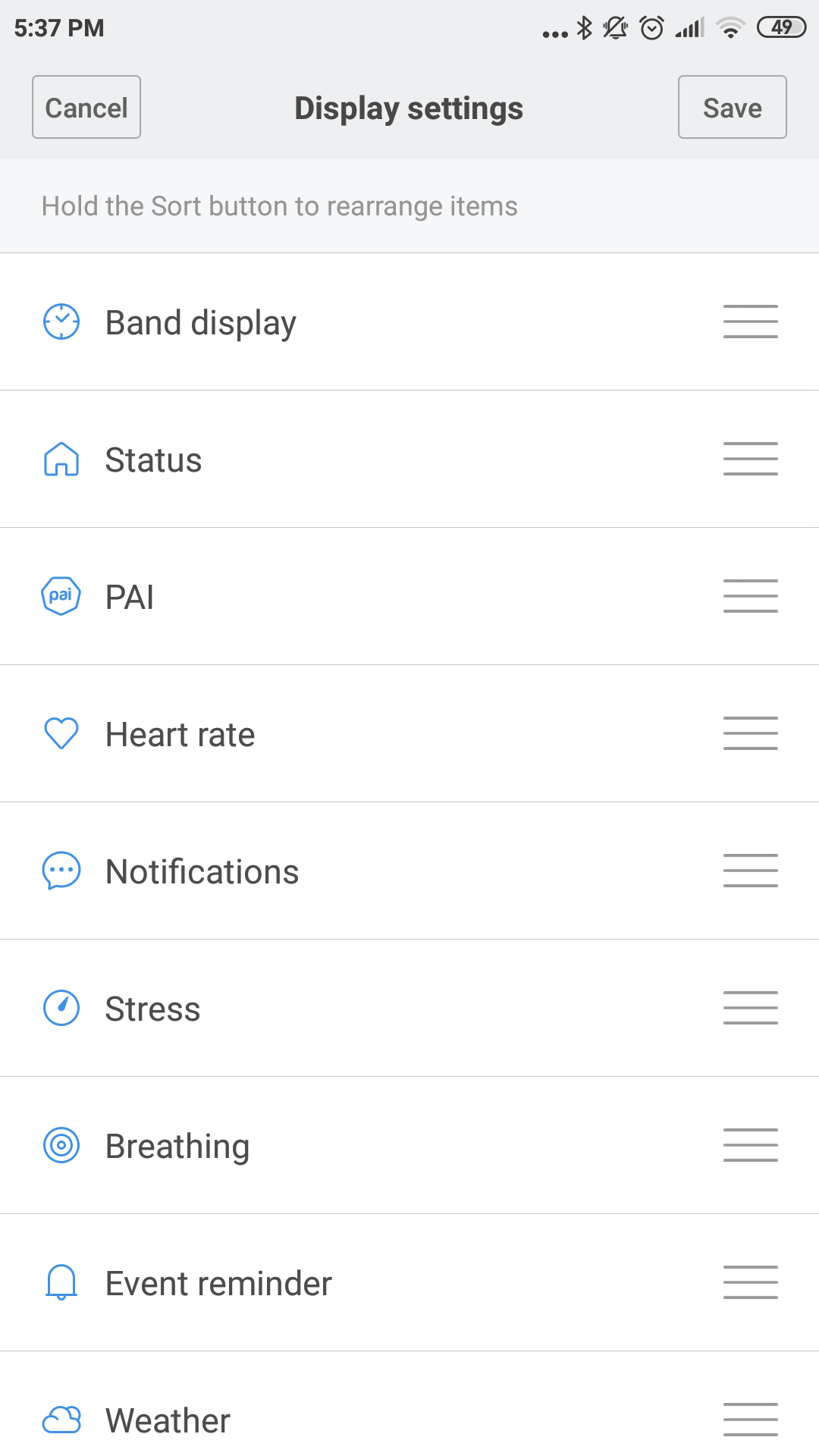Tap the Weather cloud icon
The image size is (819, 1456).
[61, 1420]
